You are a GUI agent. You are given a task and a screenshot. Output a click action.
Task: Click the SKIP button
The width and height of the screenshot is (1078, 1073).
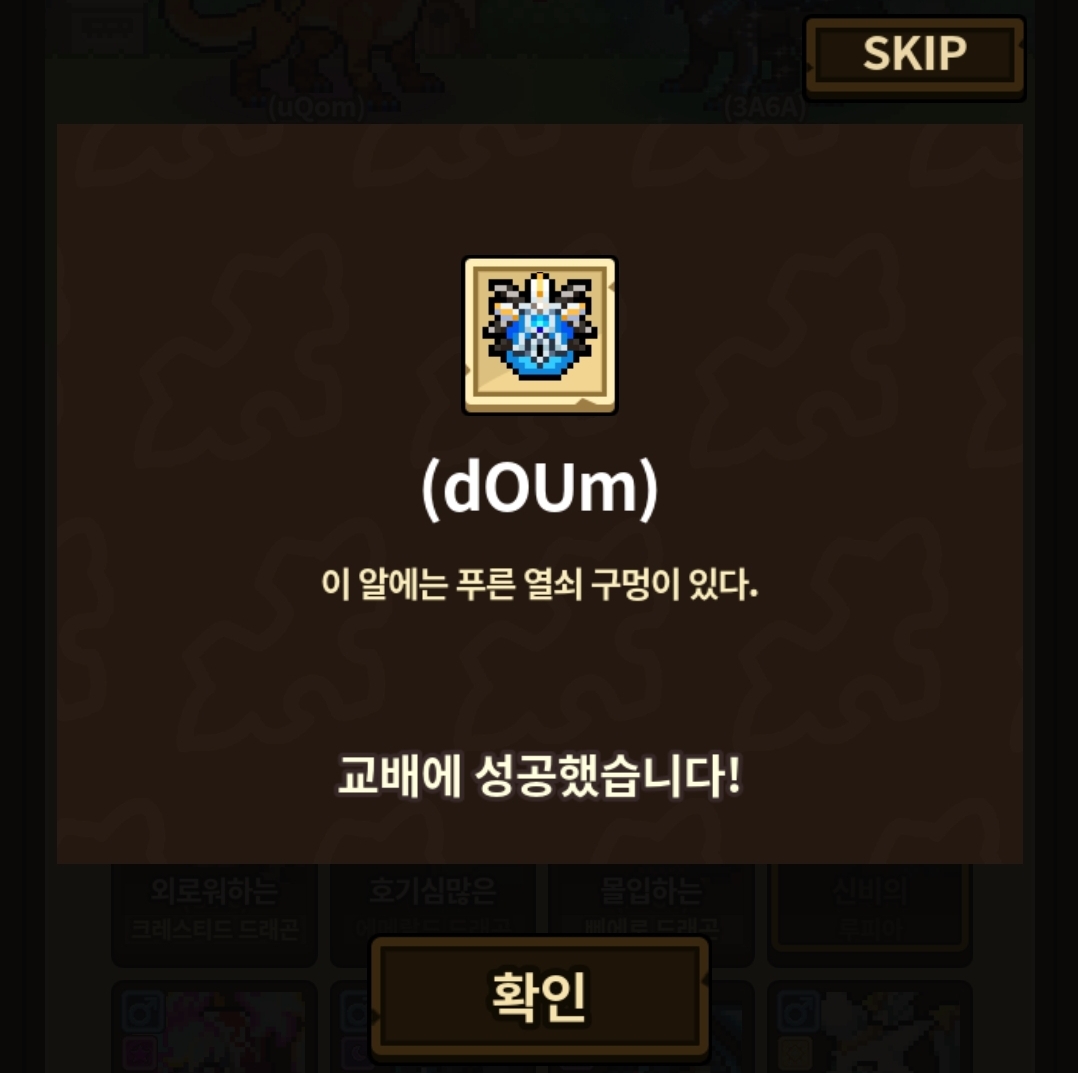(x=914, y=56)
